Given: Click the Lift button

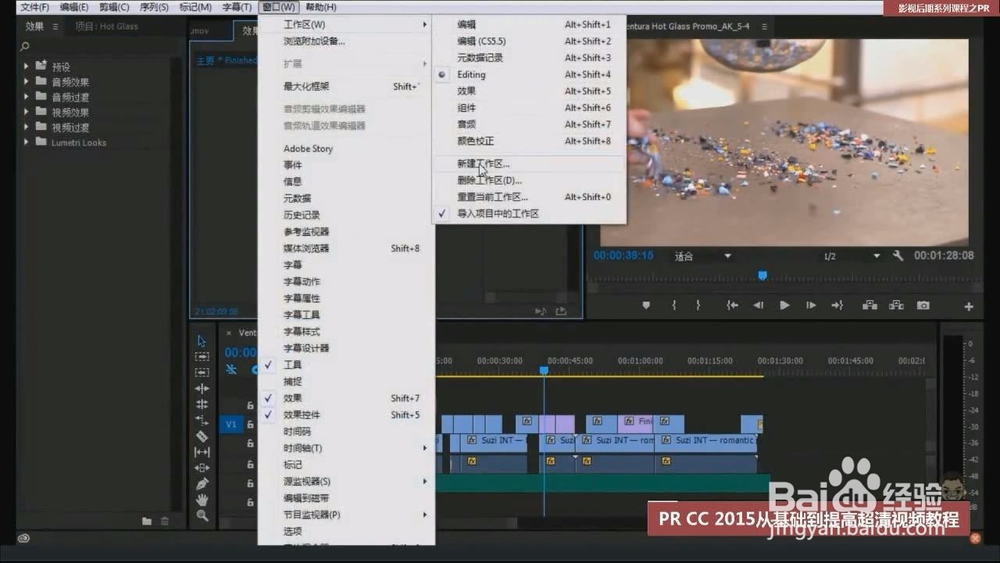Looking at the screenshot, I should [870, 305].
